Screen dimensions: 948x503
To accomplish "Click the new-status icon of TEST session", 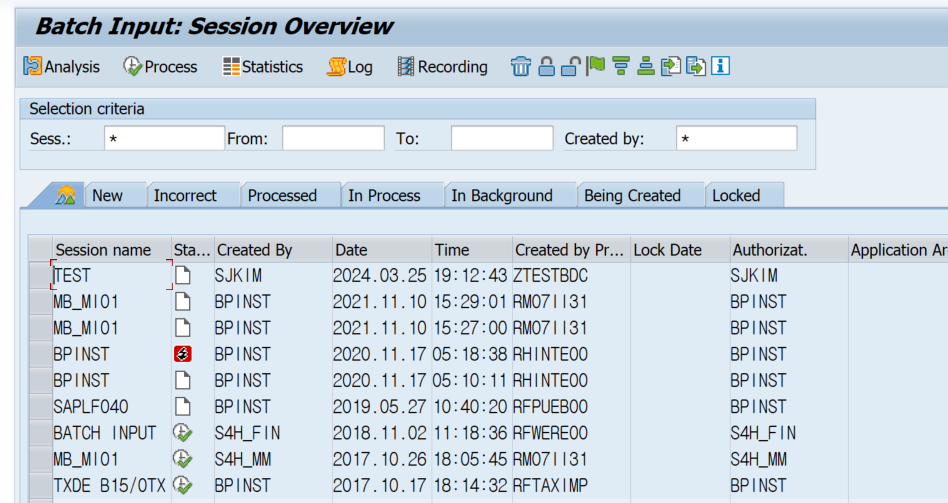I will 183,276.
